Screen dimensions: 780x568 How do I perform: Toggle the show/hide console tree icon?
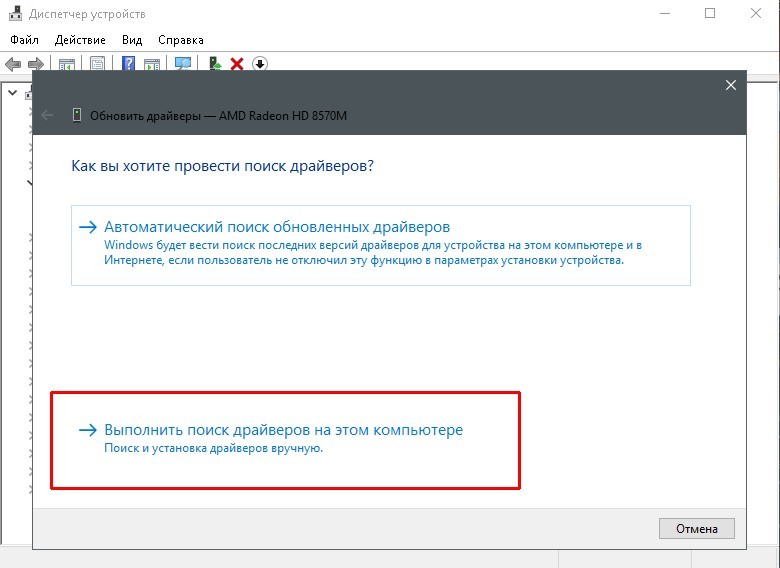(67, 64)
